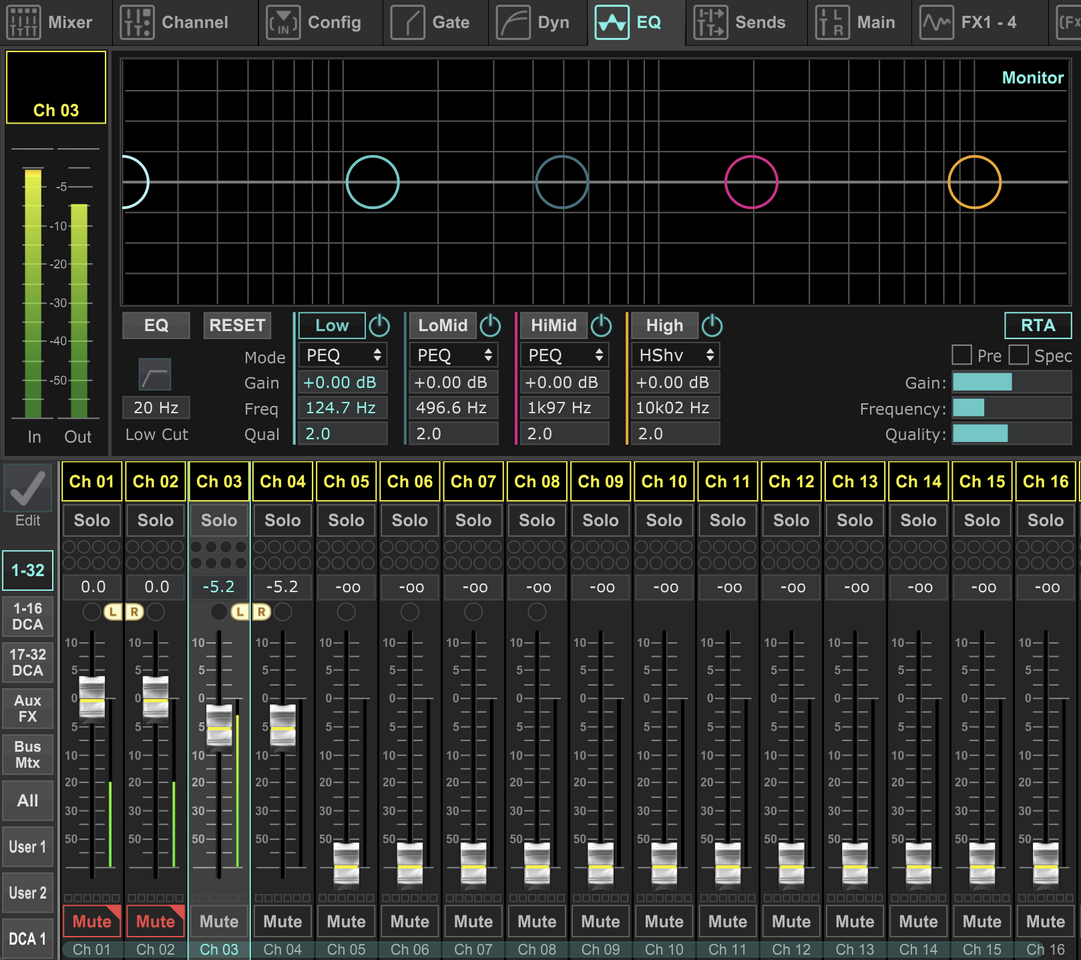Click the Main LR icon
Image resolution: width=1081 pixels, height=960 pixels.
point(832,22)
